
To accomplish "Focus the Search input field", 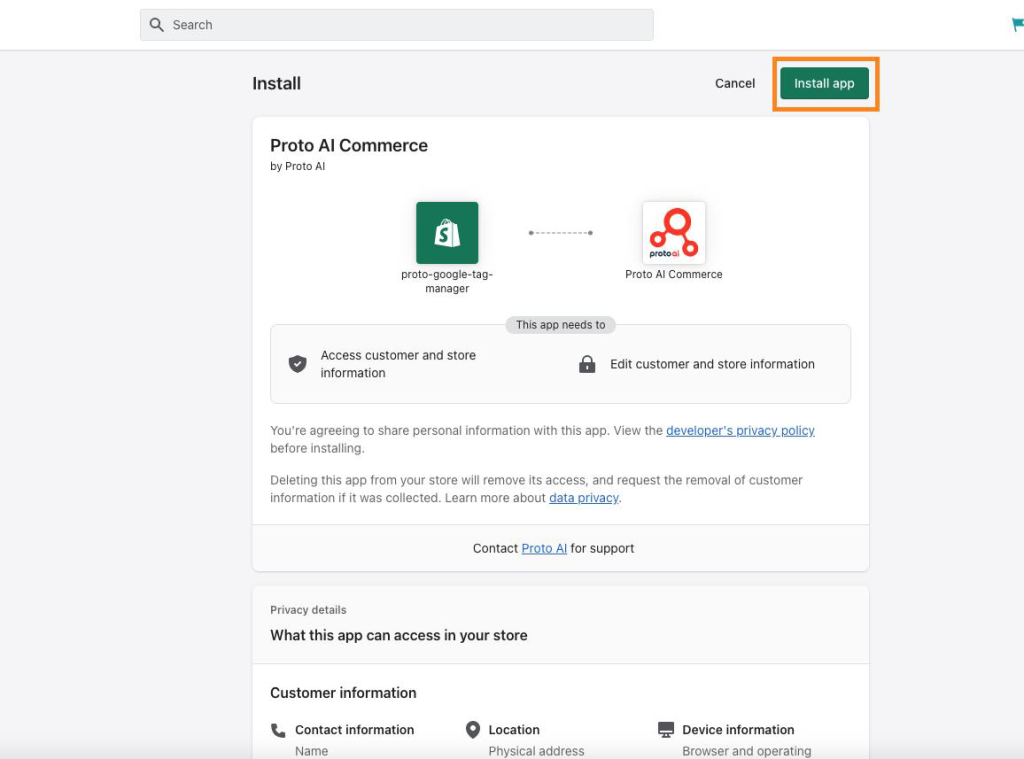I will pyautogui.click(x=396, y=25).
